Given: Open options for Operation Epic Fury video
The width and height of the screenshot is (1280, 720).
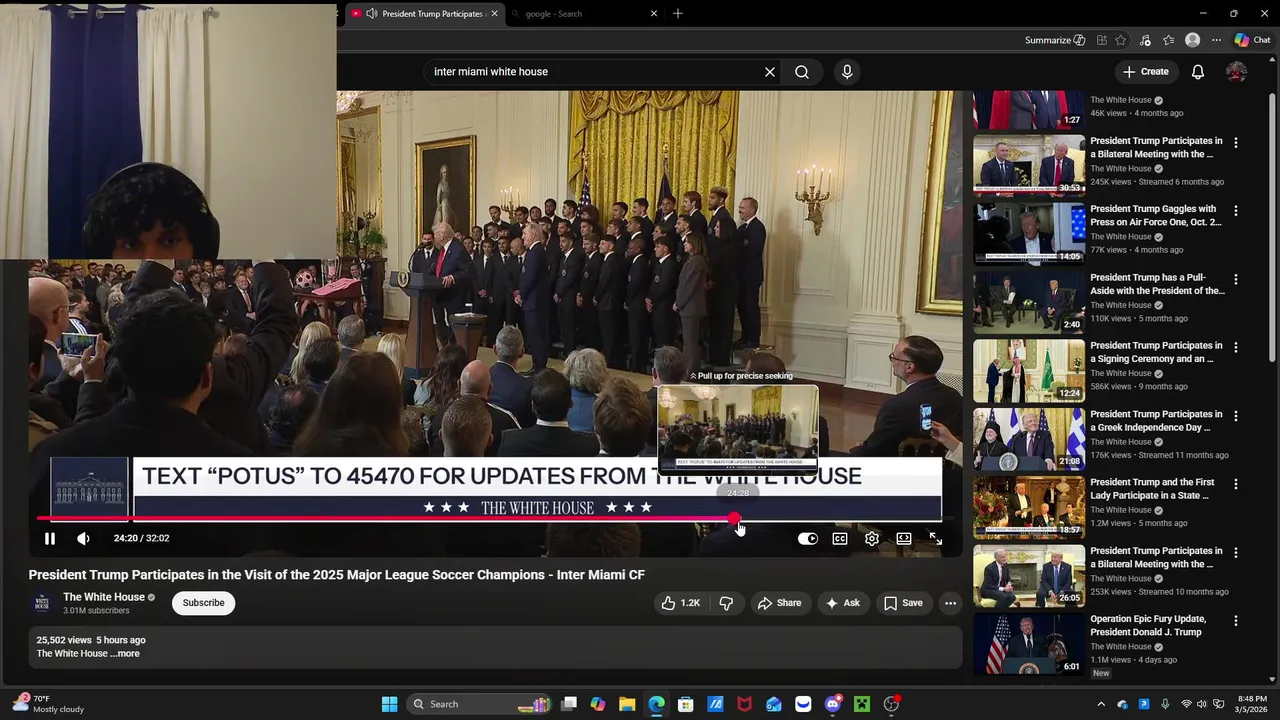Looking at the screenshot, I should coord(1236,621).
